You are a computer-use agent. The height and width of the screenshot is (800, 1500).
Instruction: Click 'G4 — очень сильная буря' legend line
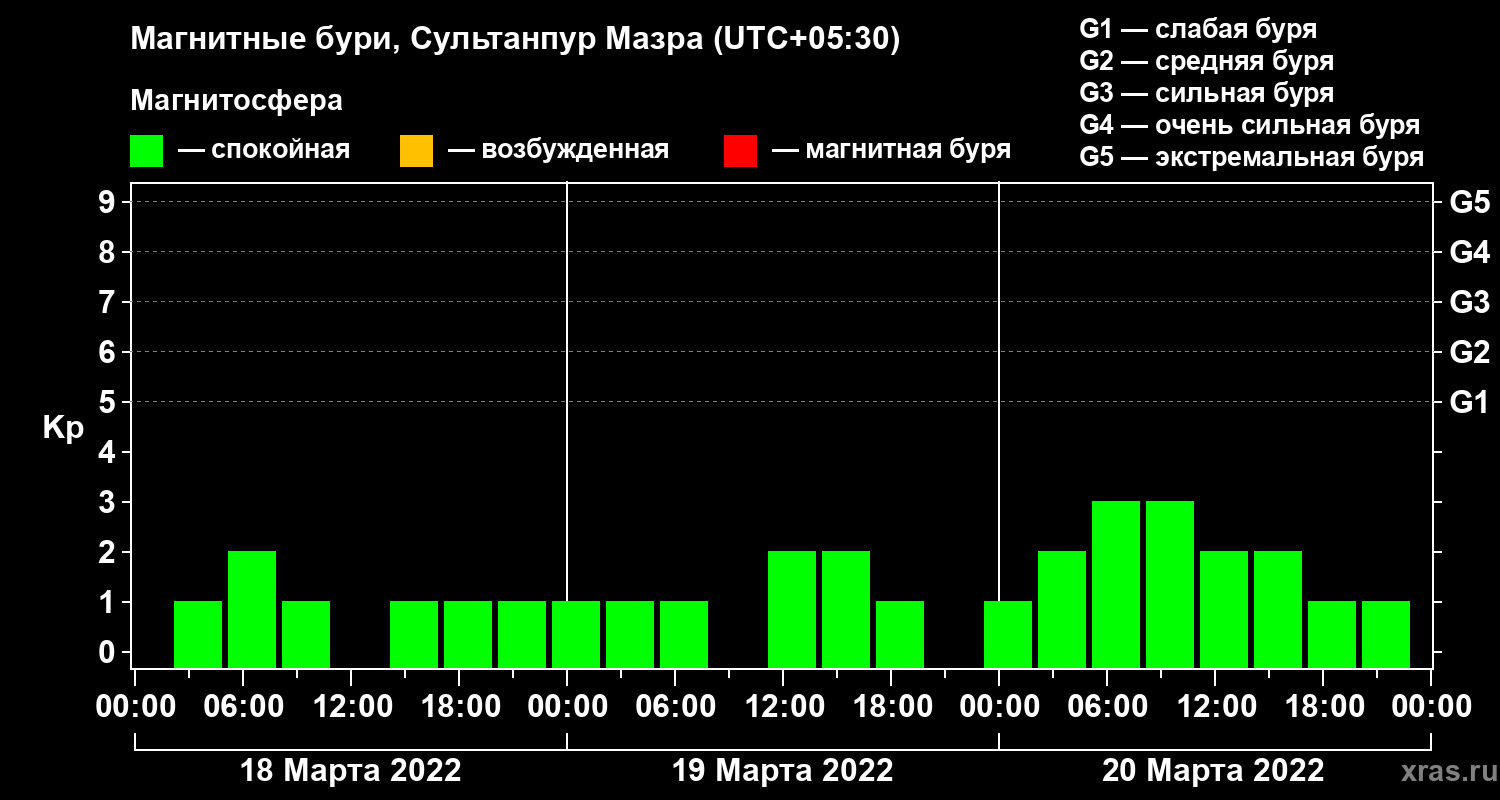tap(1250, 125)
